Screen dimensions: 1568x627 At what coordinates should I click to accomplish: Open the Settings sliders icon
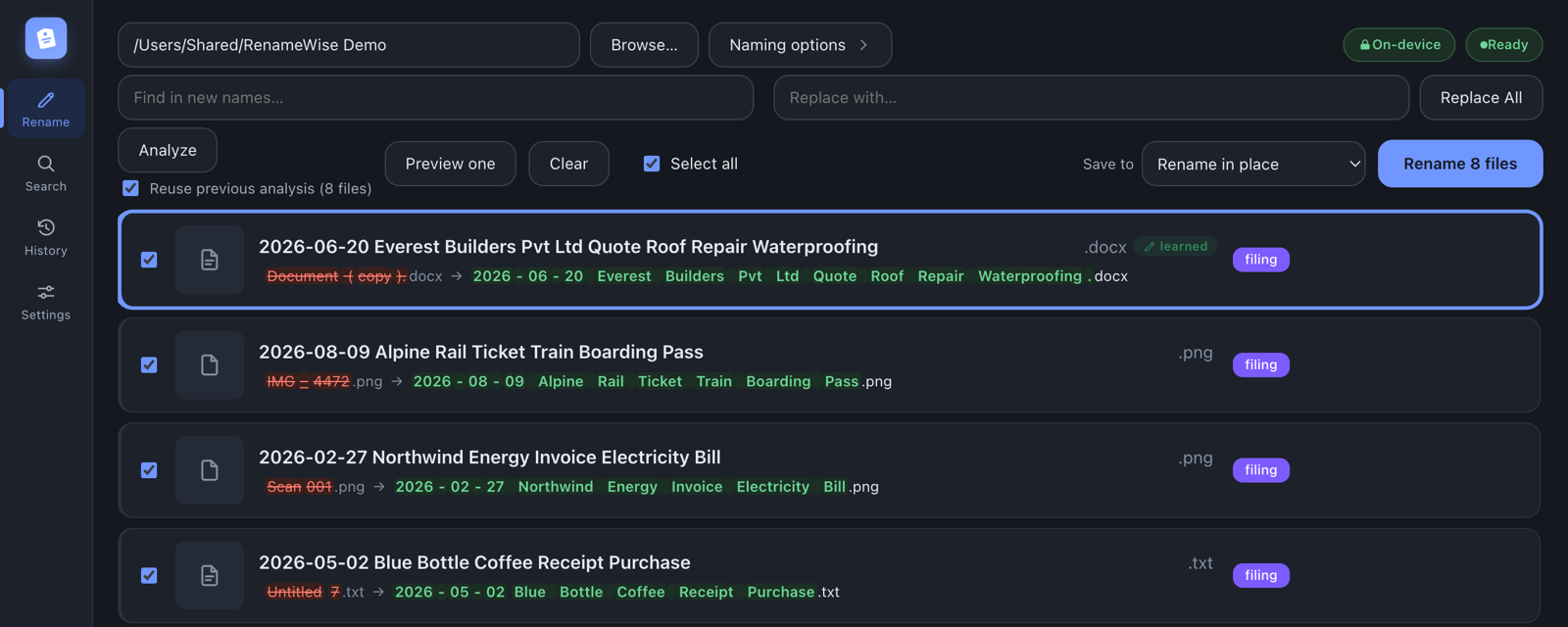46,292
